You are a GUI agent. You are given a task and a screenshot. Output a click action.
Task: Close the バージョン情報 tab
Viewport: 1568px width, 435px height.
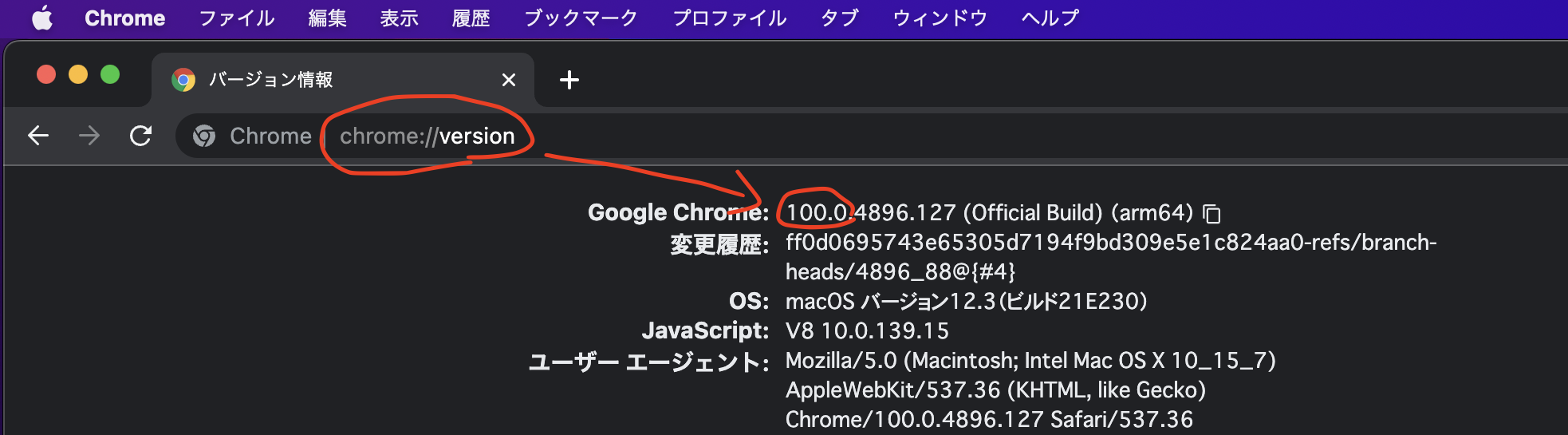509,80
